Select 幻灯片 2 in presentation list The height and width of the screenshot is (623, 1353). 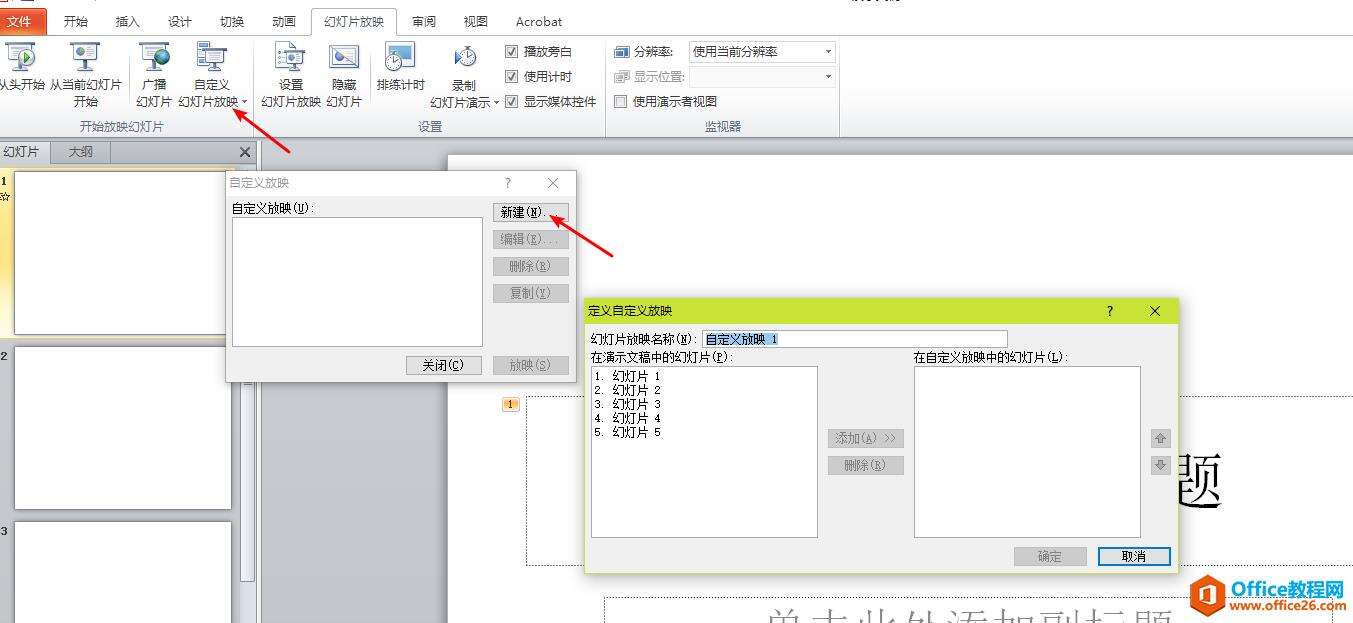[x=627, y=390]
